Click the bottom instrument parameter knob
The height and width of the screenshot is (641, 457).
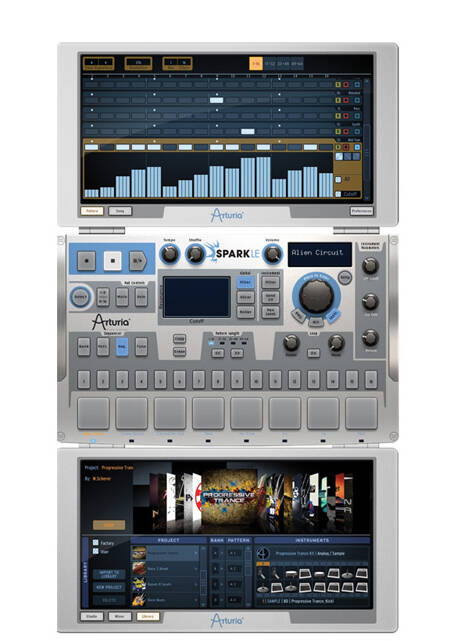(370, 338)
